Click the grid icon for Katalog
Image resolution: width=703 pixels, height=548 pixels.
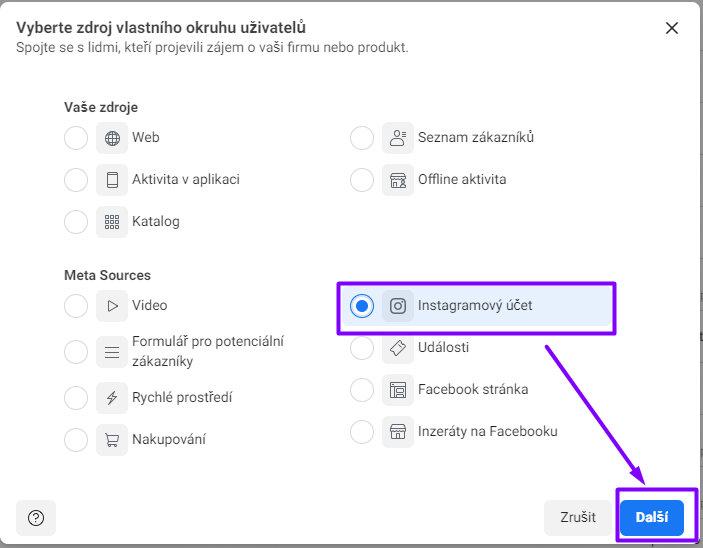coord(112,222)
